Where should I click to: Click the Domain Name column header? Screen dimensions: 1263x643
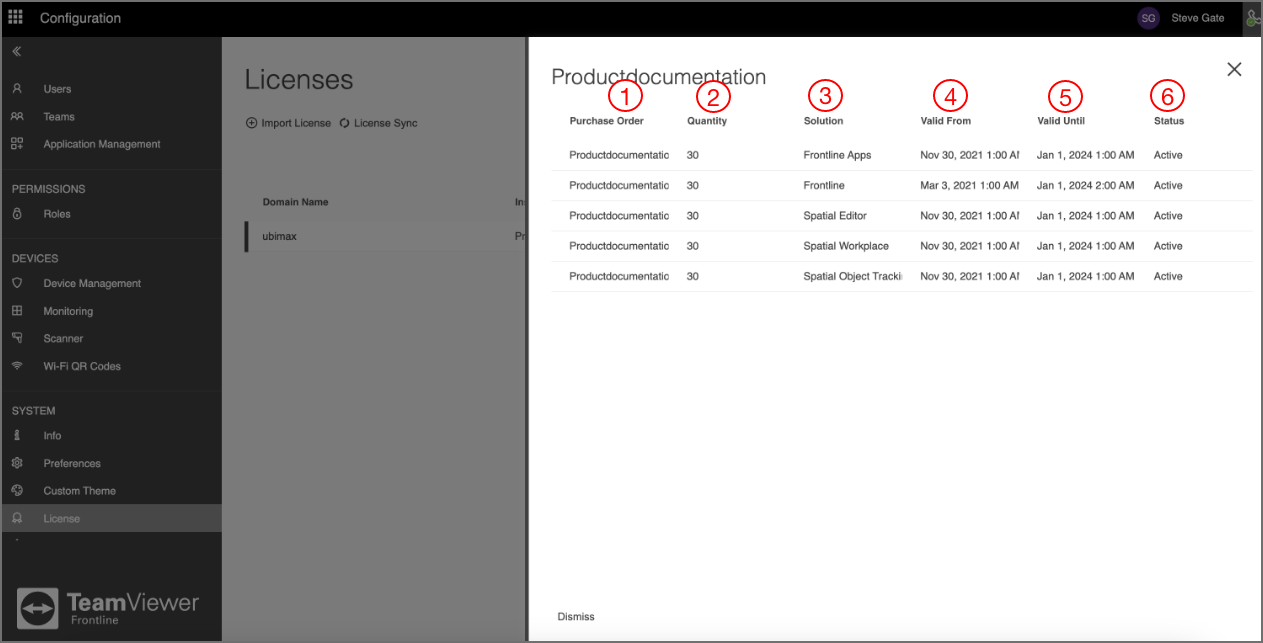tap(296, 202)
